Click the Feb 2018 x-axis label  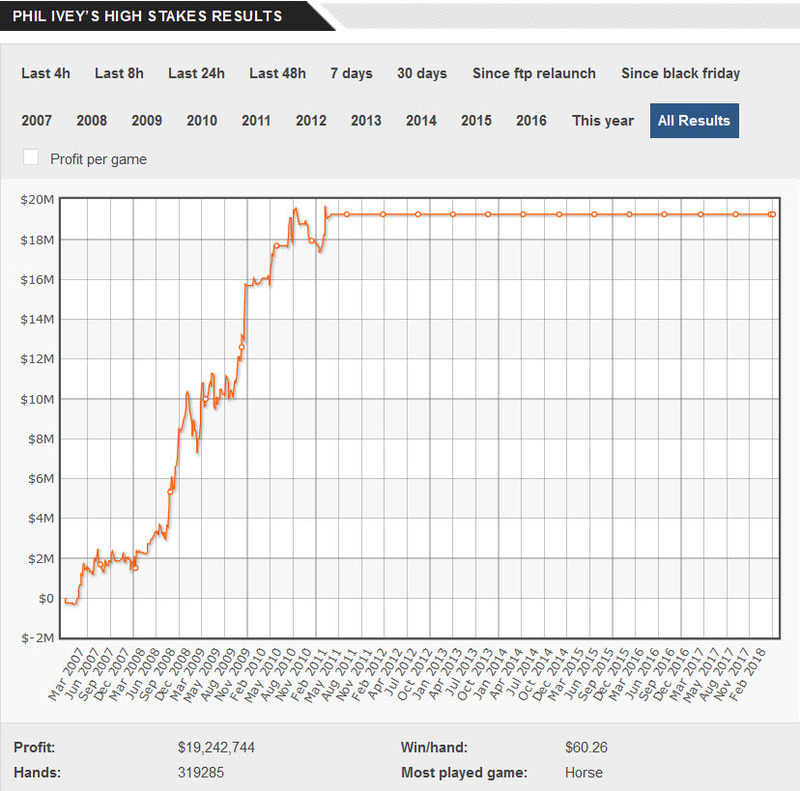point(748,674)
